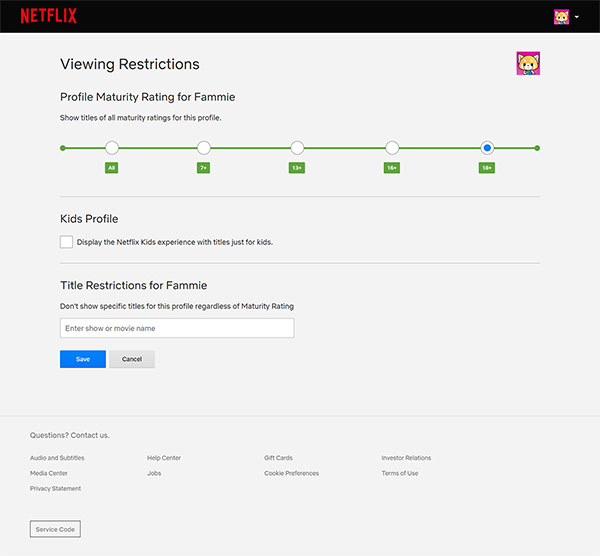This screenshot has width=600, height=556.
Task: Select the 13+ maturity rating radio button
Action: click(297, 148)
